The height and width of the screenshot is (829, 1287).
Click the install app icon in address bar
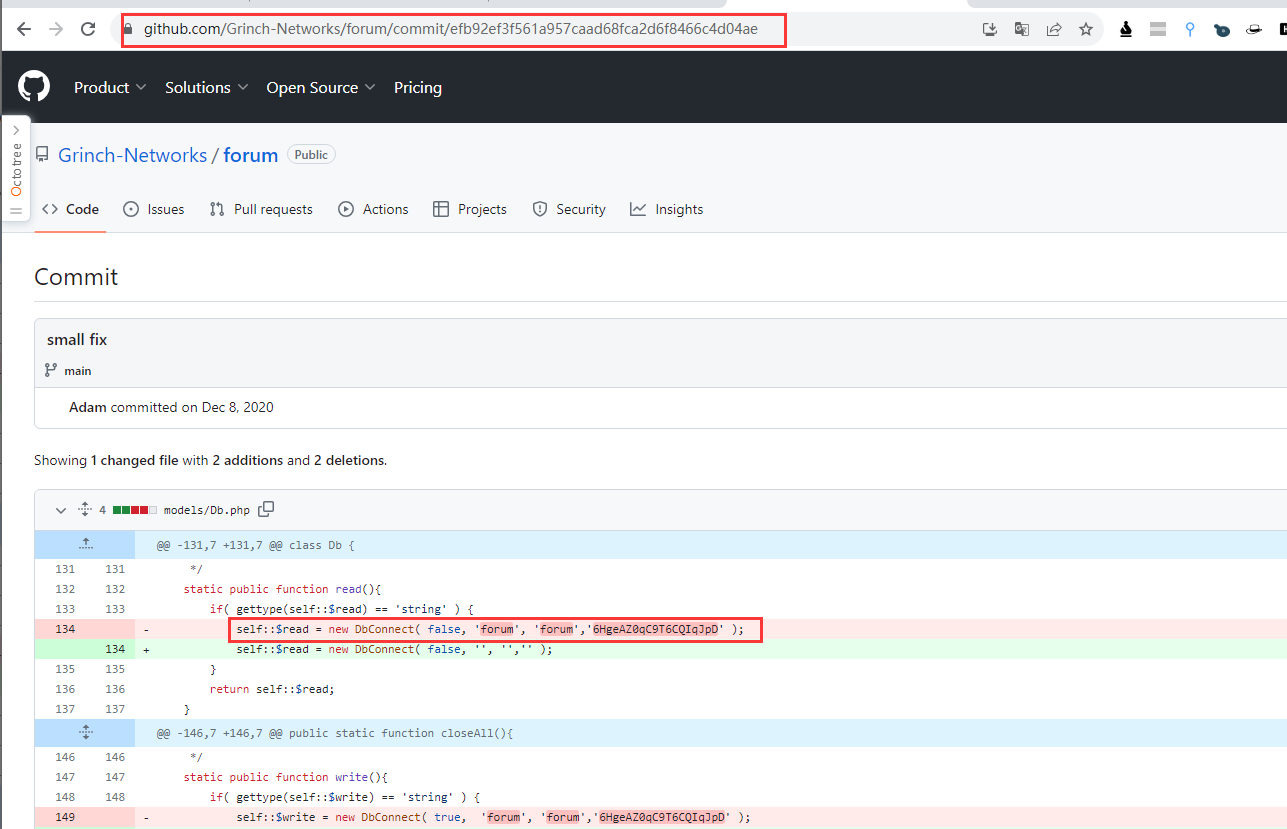tap(990, 29)
